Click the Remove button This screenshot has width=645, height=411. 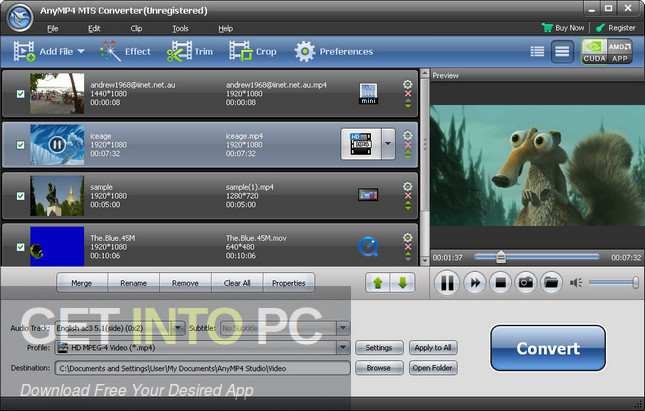click(x=185, y=283)
